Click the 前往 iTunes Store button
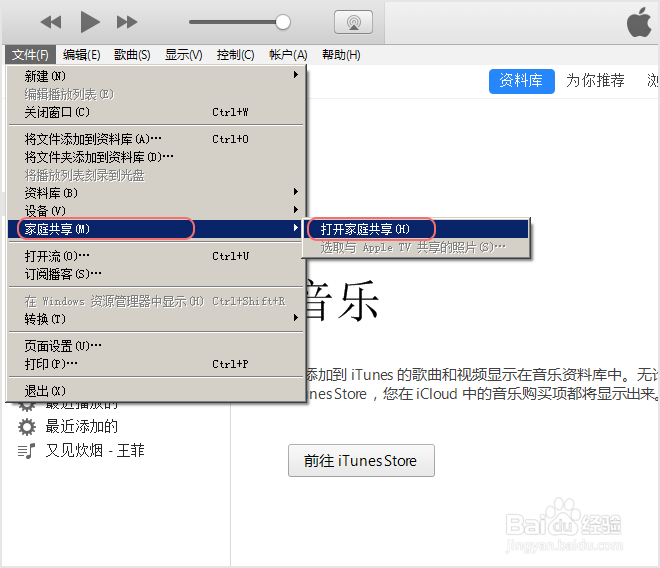660x568 pixels. 361,461
